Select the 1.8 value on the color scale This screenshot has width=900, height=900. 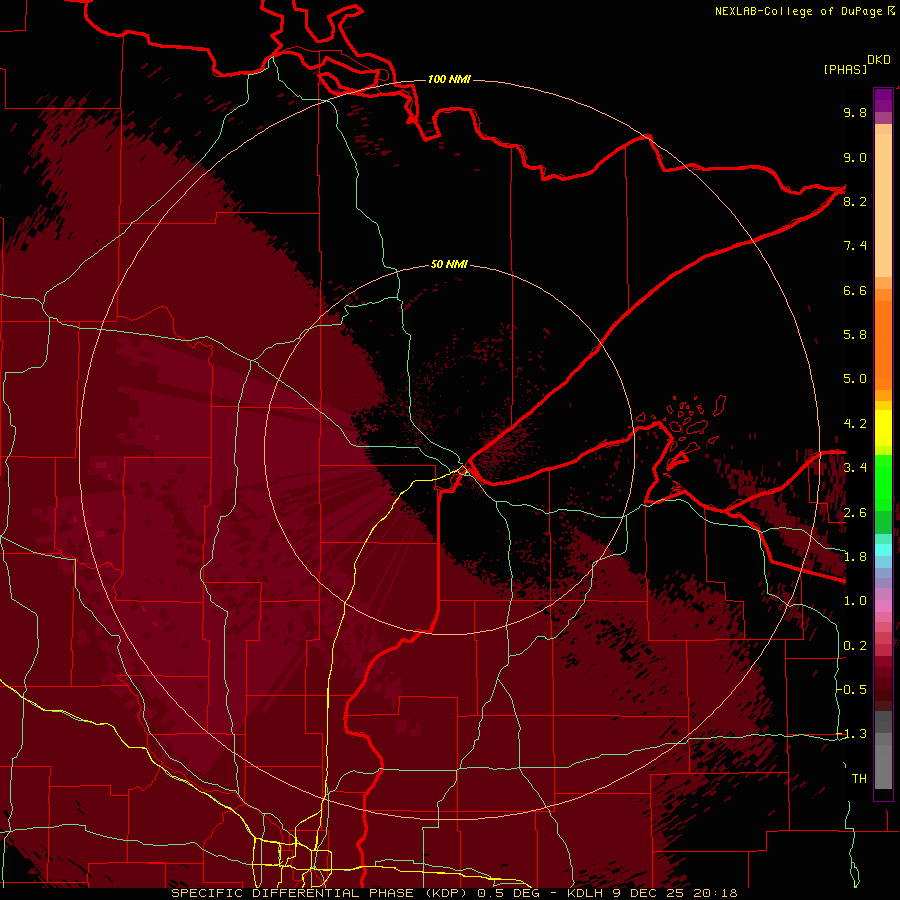click(x=855, y=557)
